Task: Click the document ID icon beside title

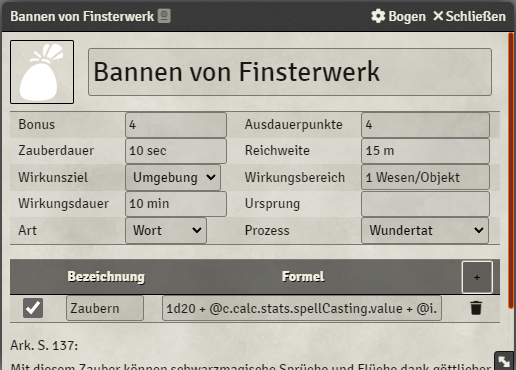Action: (x=164, y=16)
